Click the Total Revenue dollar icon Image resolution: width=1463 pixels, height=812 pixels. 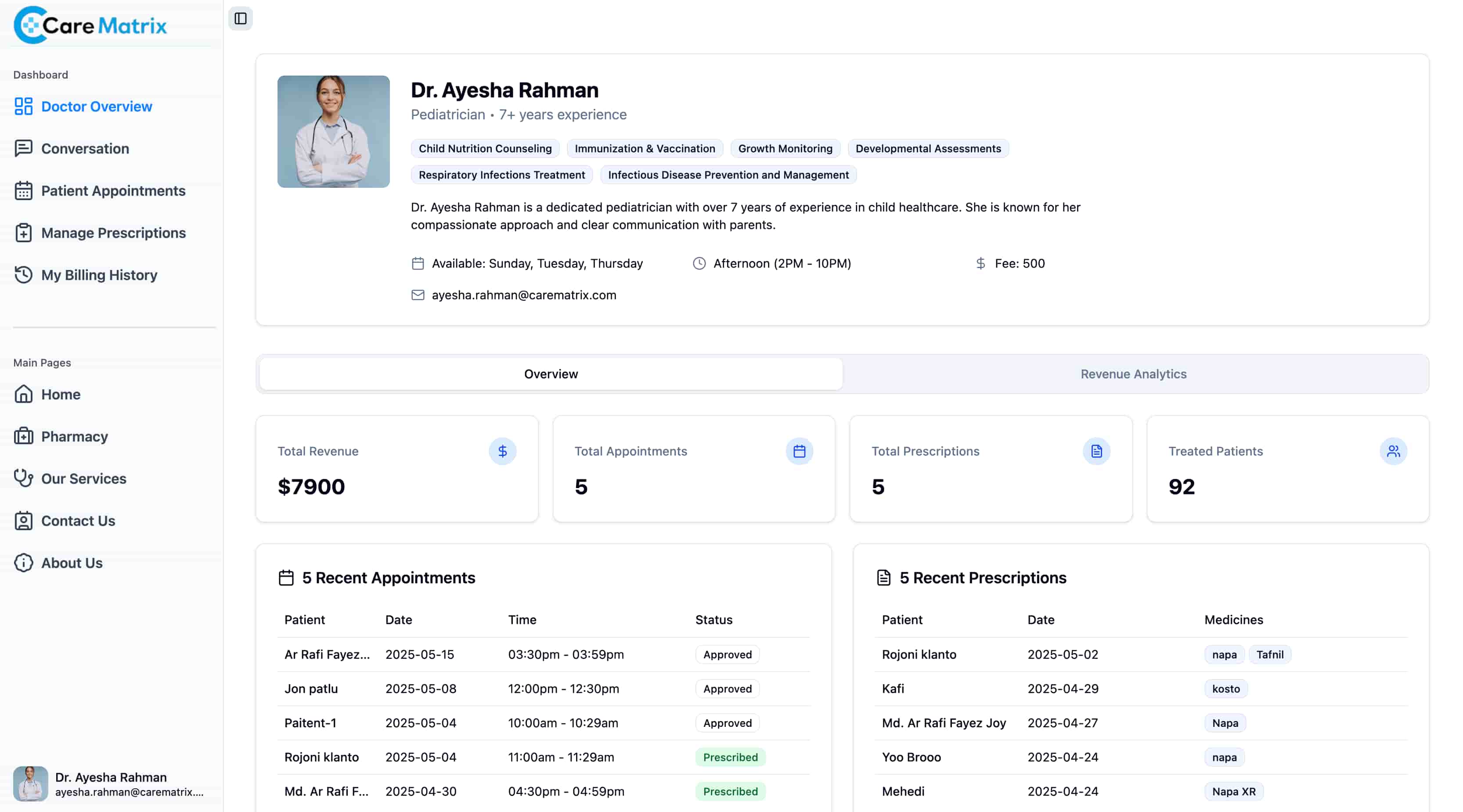503,451
